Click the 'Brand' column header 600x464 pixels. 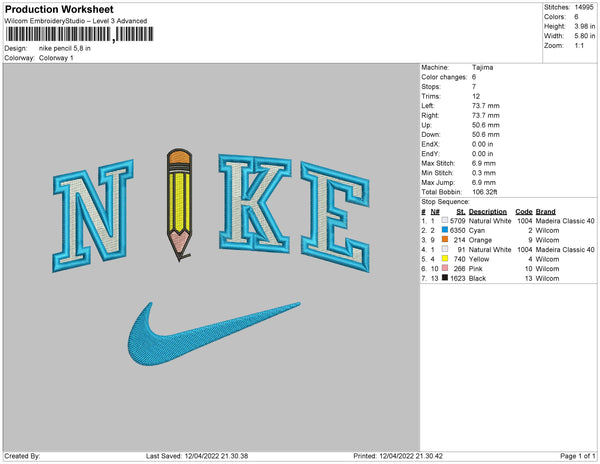[x=545, y=212]
